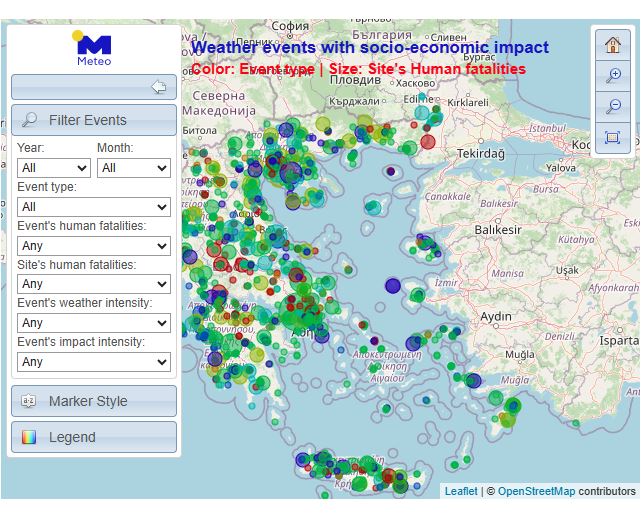Image resolution: width=641 pixels, height=518 pixels.
Task: Open Event's human fatalities dropdown
Action: (x=94, y=246)
